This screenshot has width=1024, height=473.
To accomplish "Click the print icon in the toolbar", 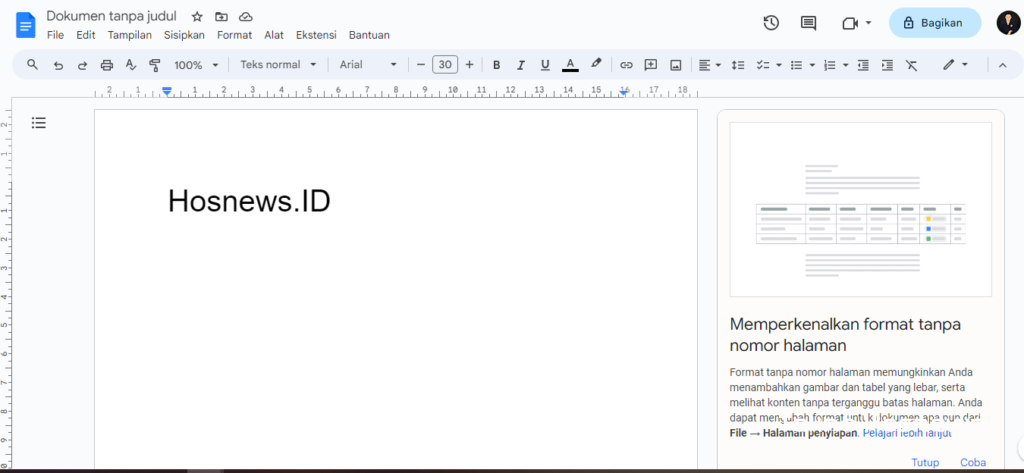I will pyautogui.click(x=107, y=65).
